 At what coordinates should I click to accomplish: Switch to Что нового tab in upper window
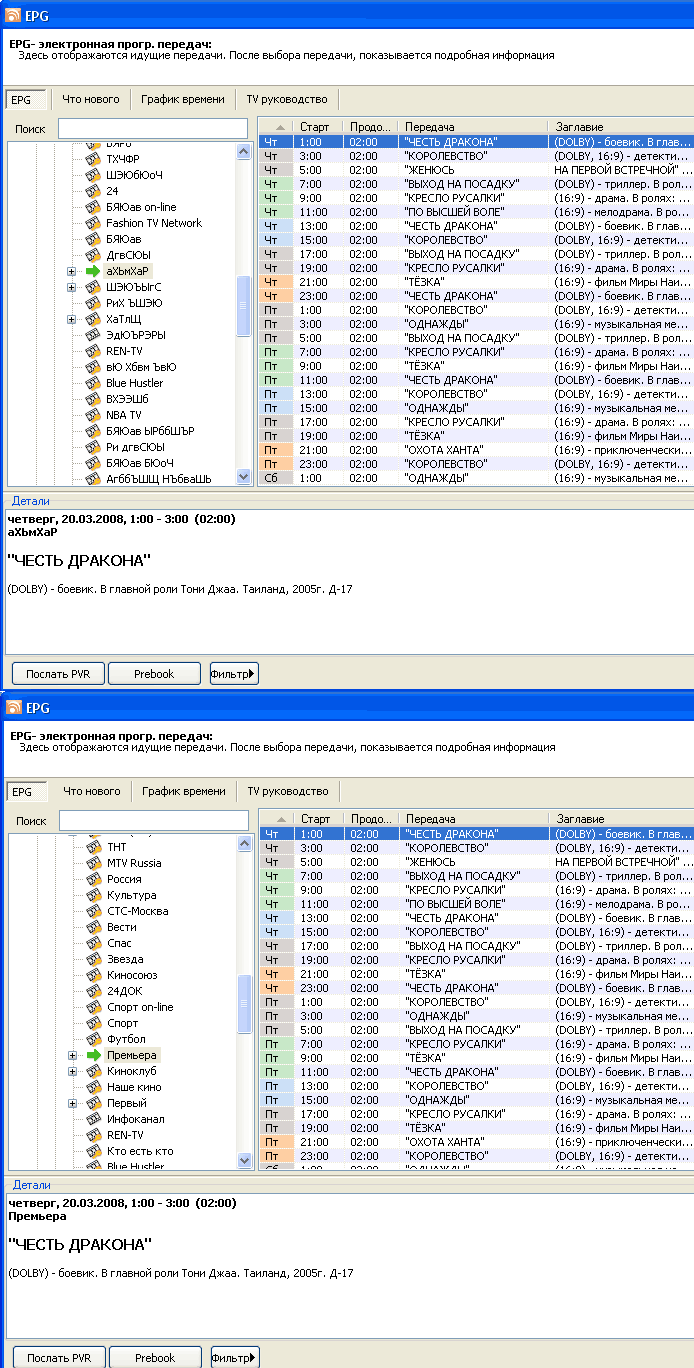click(x=91, y=99)
